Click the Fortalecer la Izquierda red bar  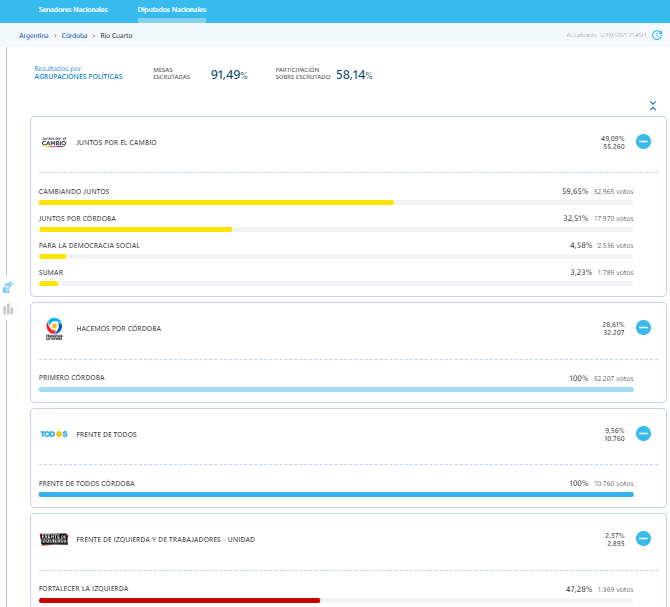(x=179, y=600)
